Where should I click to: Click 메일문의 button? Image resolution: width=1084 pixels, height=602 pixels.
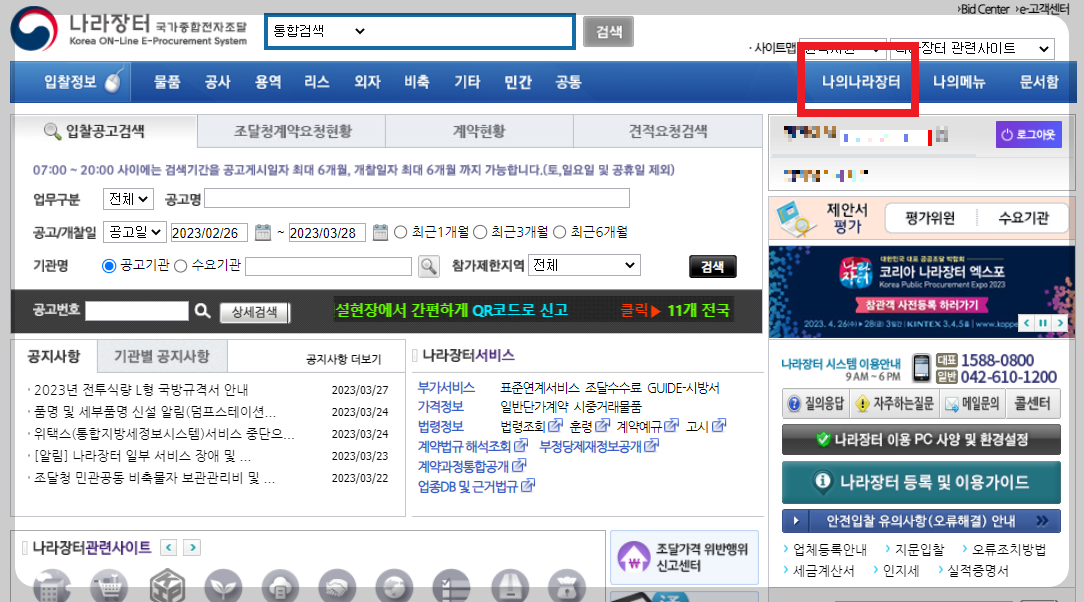pyautogui.click(x=972, y=404)
